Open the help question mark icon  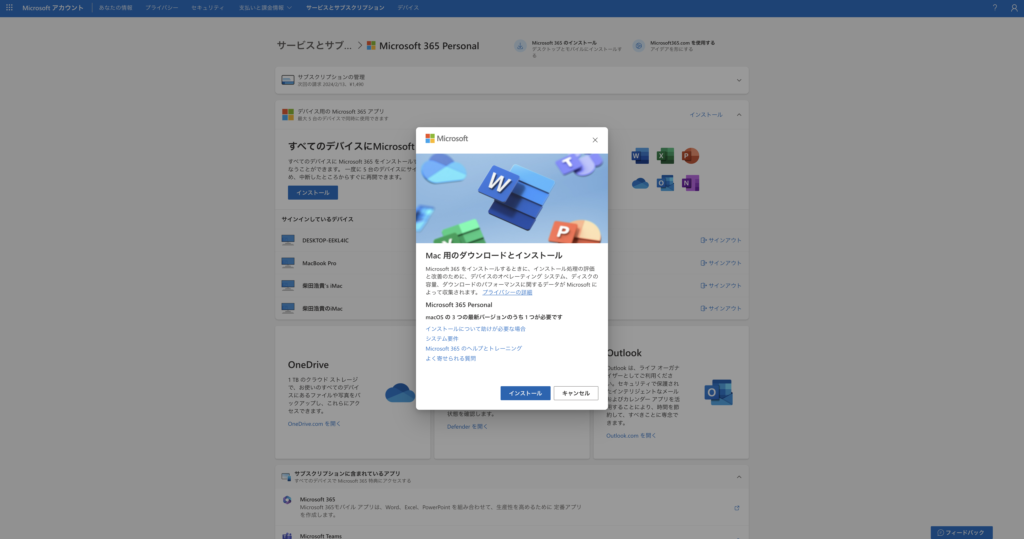tap(995, 8)
